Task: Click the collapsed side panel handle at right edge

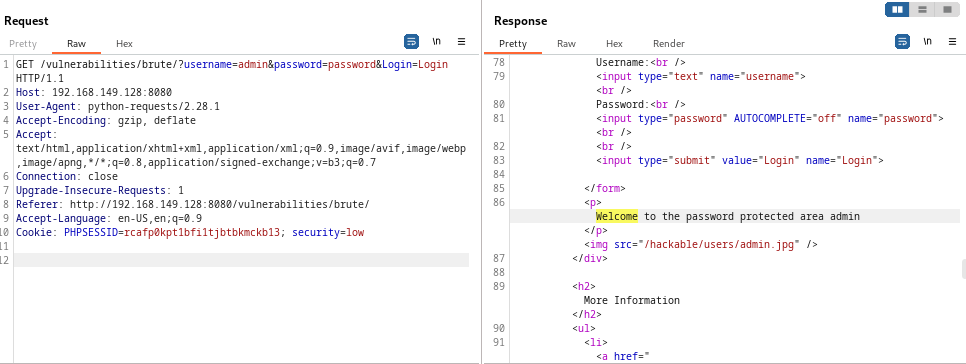Action: 964,269
